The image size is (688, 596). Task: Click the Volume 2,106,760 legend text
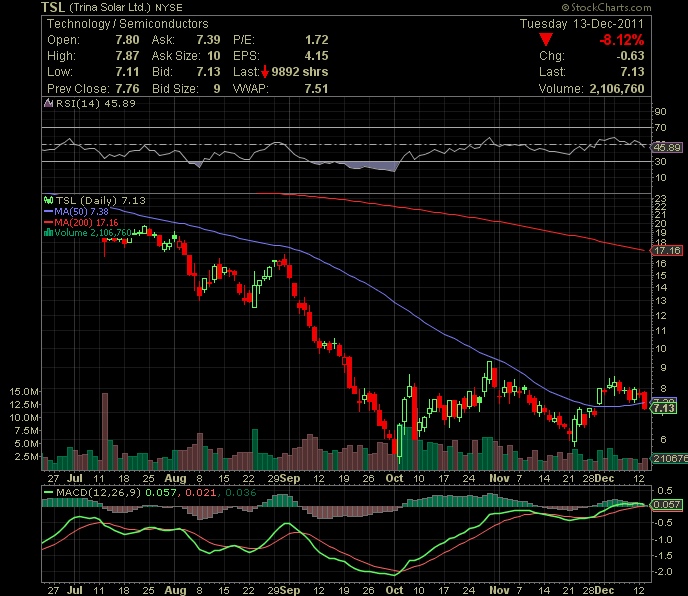(93, 233)
